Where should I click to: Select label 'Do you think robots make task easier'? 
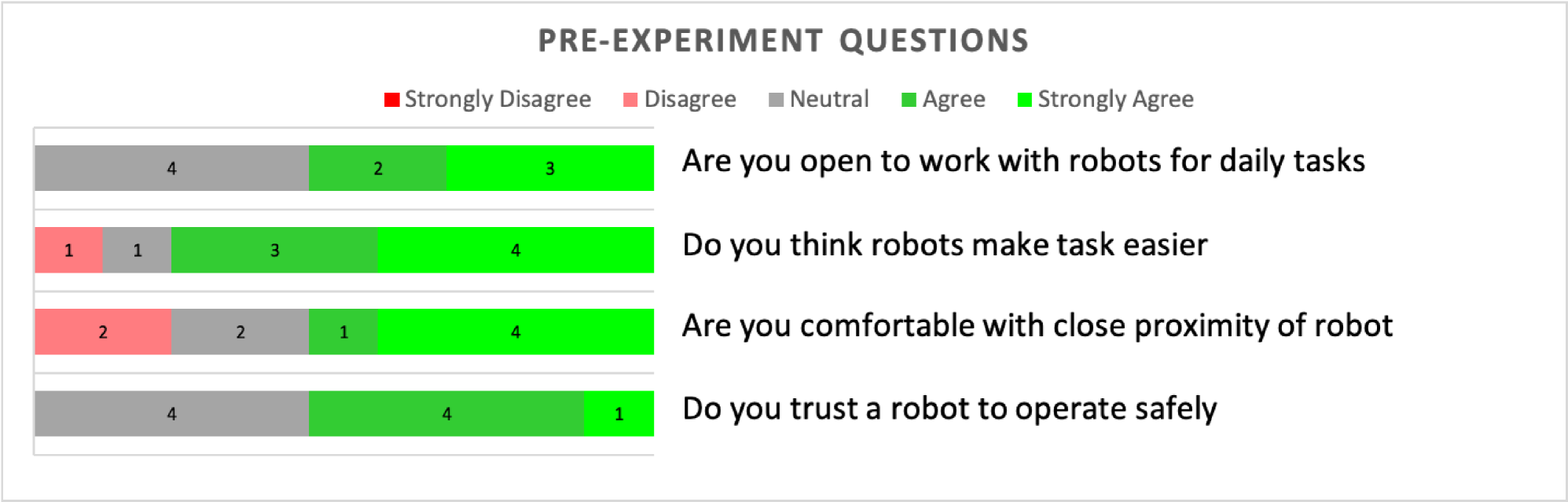[x=945, y=245]
